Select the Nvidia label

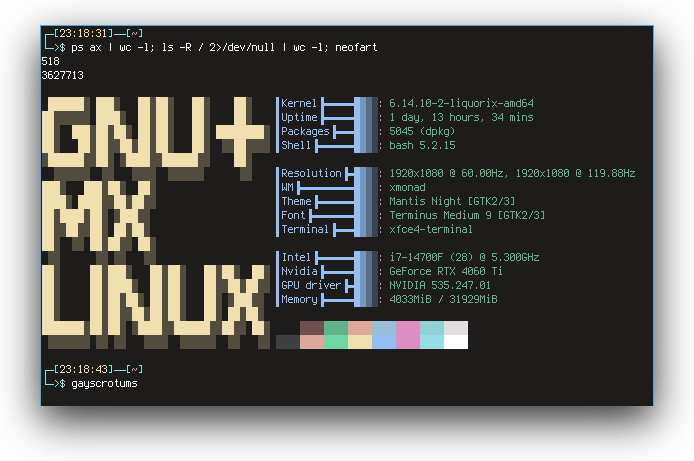tap(299, 271)
